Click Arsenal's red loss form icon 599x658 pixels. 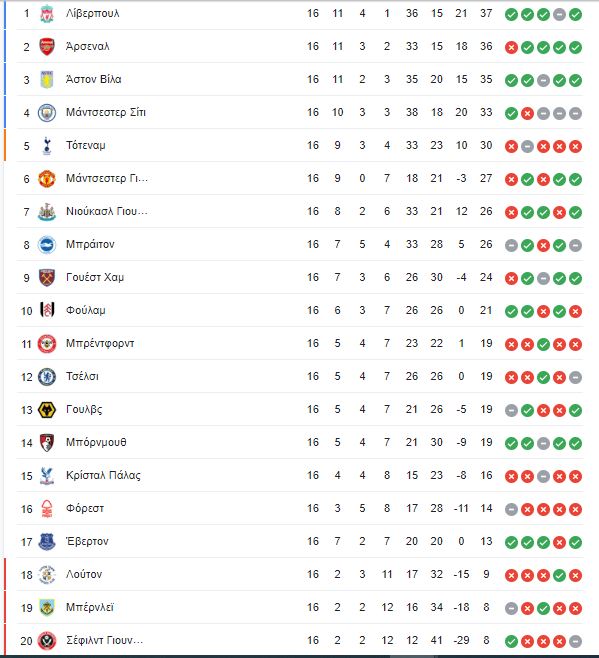tap(511, 47)
